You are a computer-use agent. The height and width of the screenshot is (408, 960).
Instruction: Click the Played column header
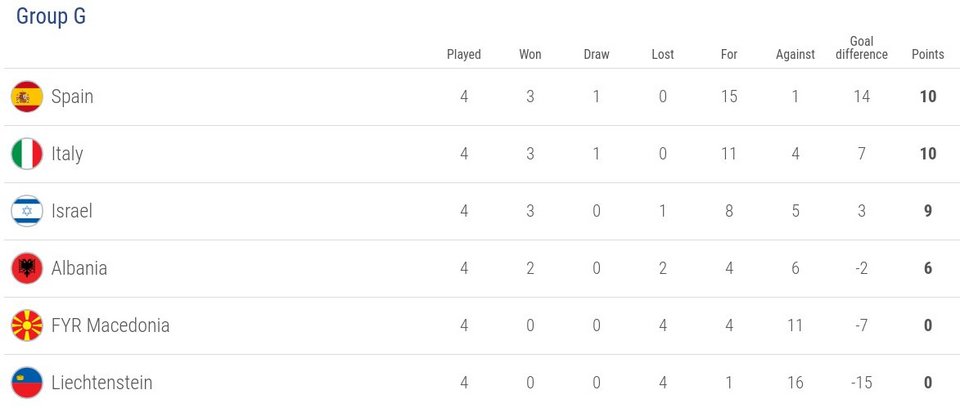[464, 55]
